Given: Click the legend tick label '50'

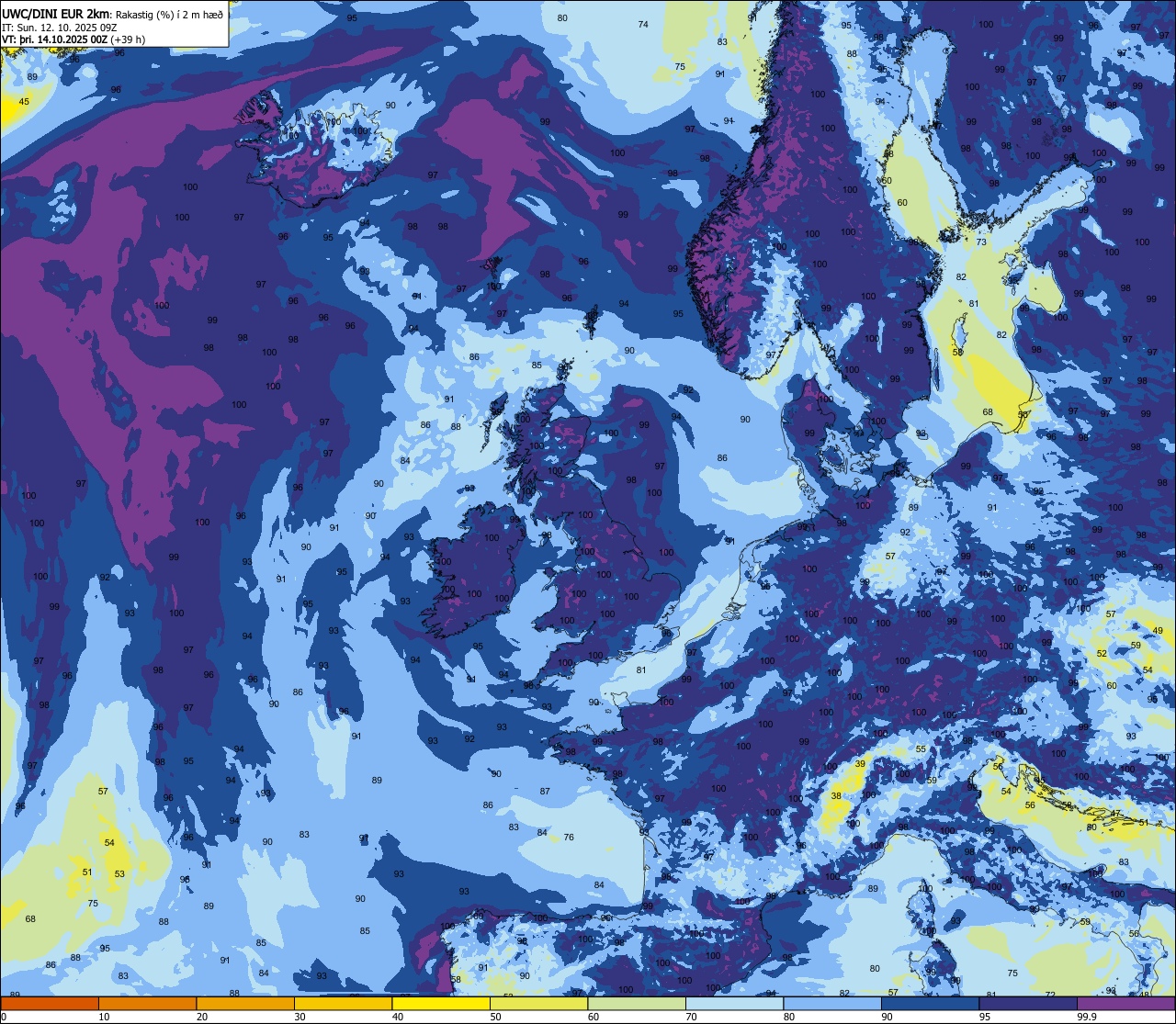Looking at the screenshot, I should (495, 1017).
